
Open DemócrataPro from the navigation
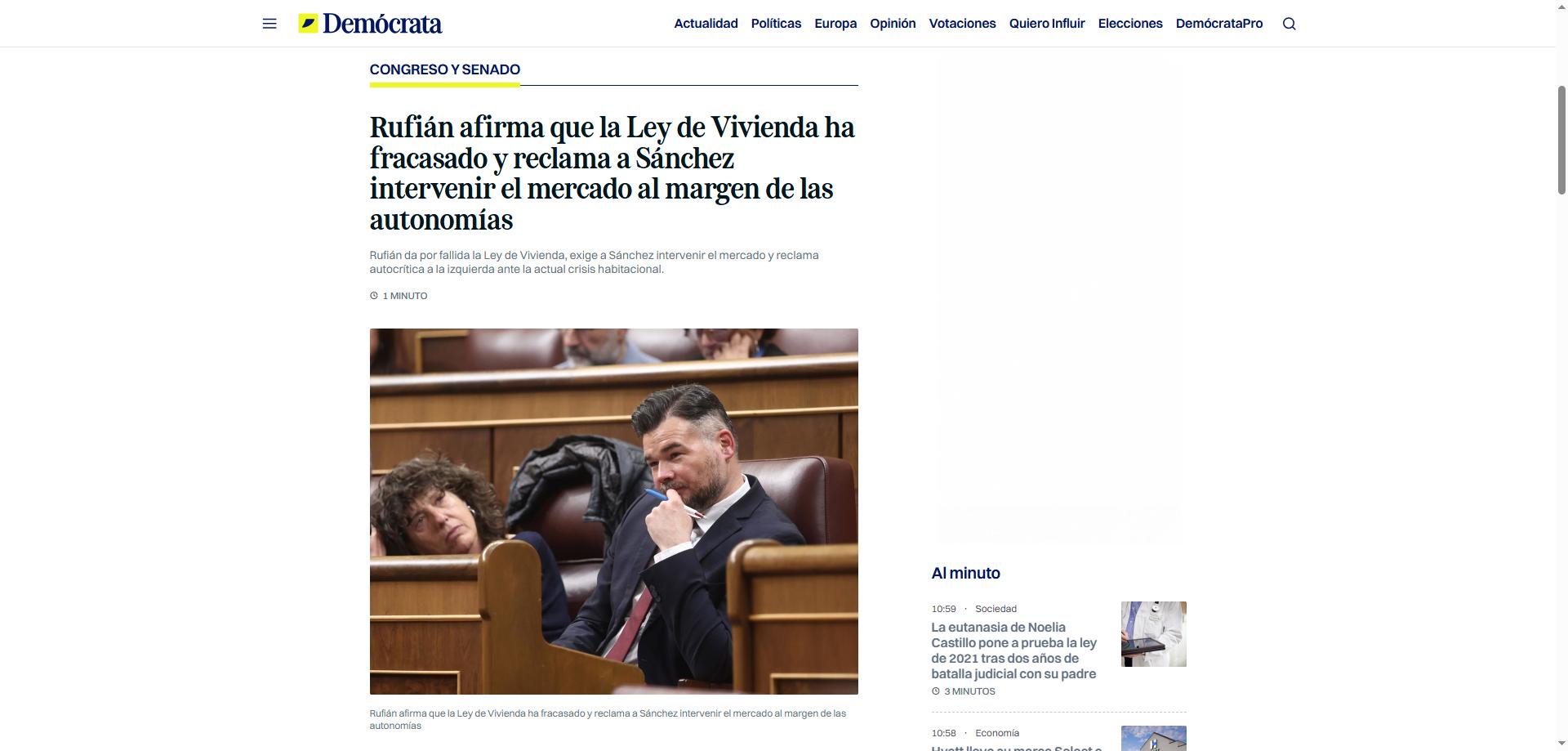(x=1218, y=24)
